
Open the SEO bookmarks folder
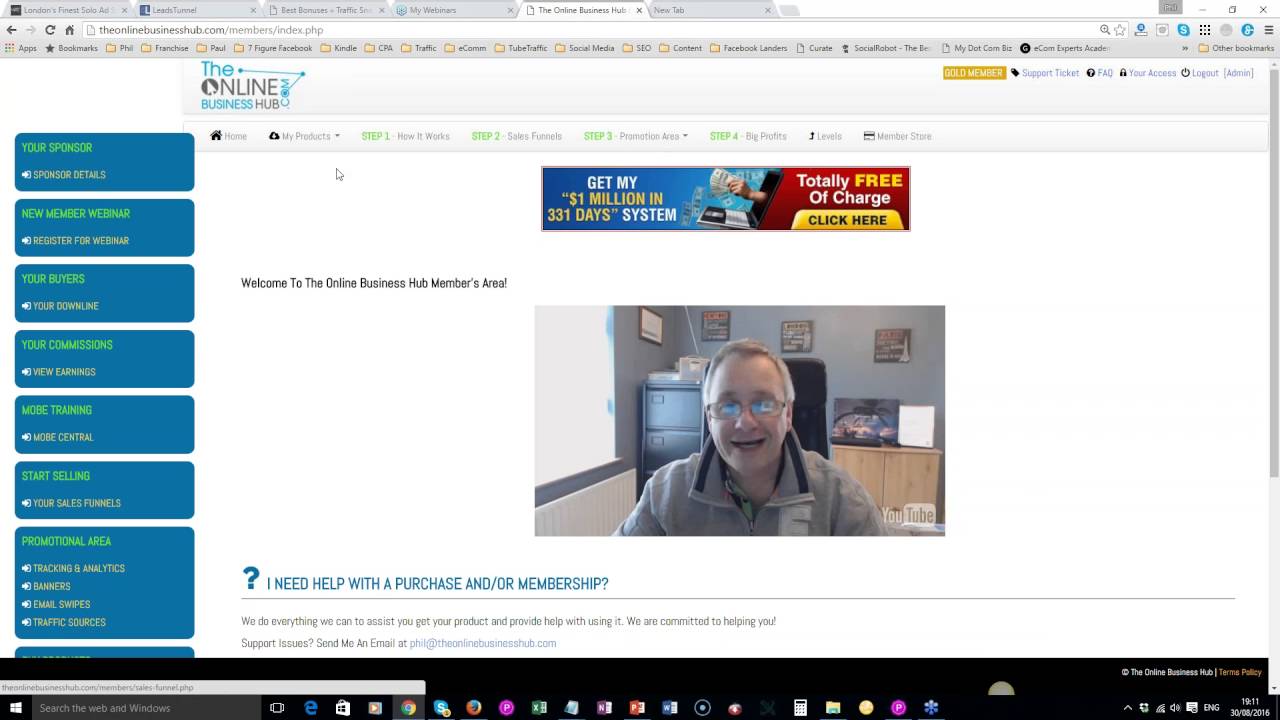pos(637,48)
